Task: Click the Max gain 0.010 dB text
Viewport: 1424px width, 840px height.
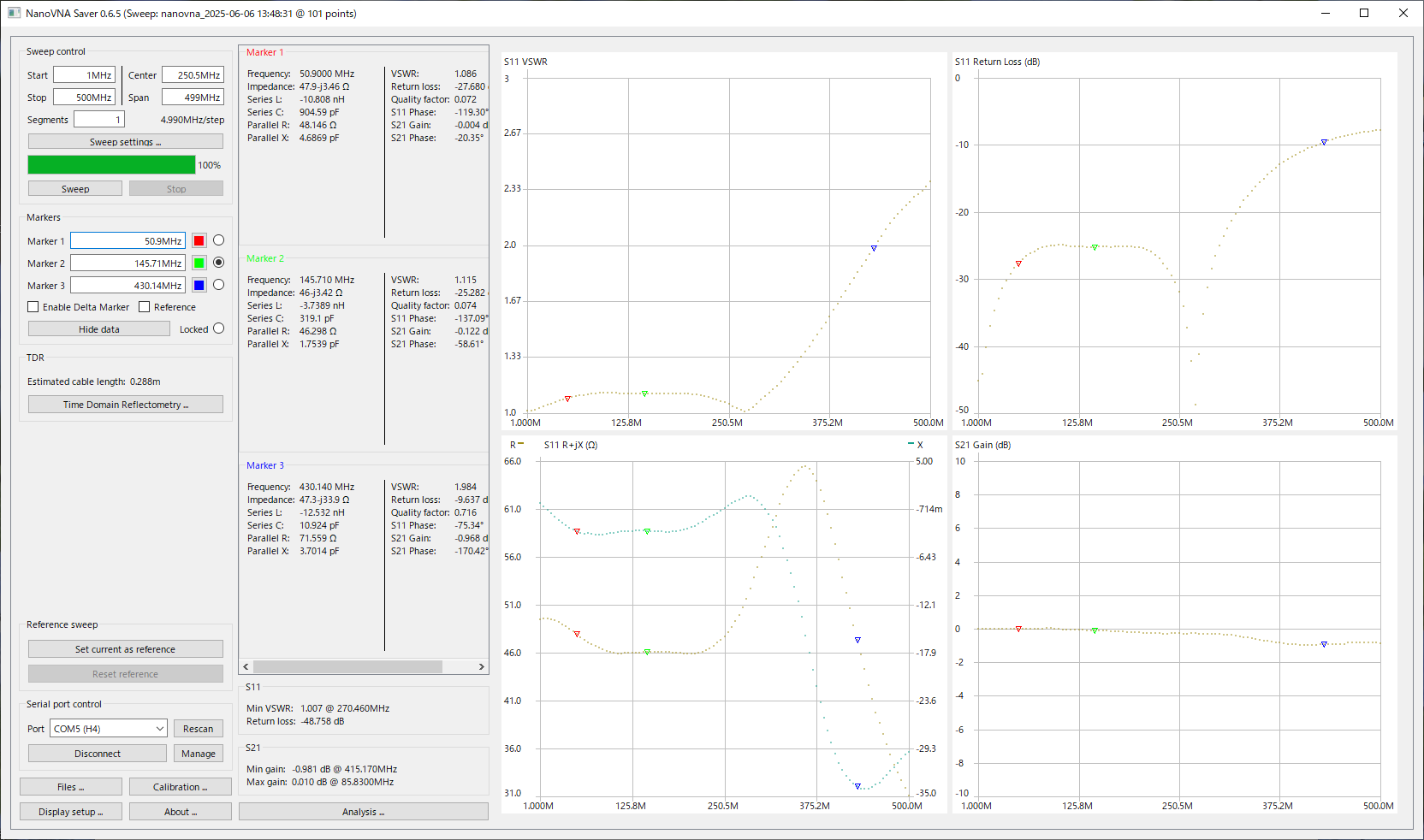Action: [x=320, y=782]
